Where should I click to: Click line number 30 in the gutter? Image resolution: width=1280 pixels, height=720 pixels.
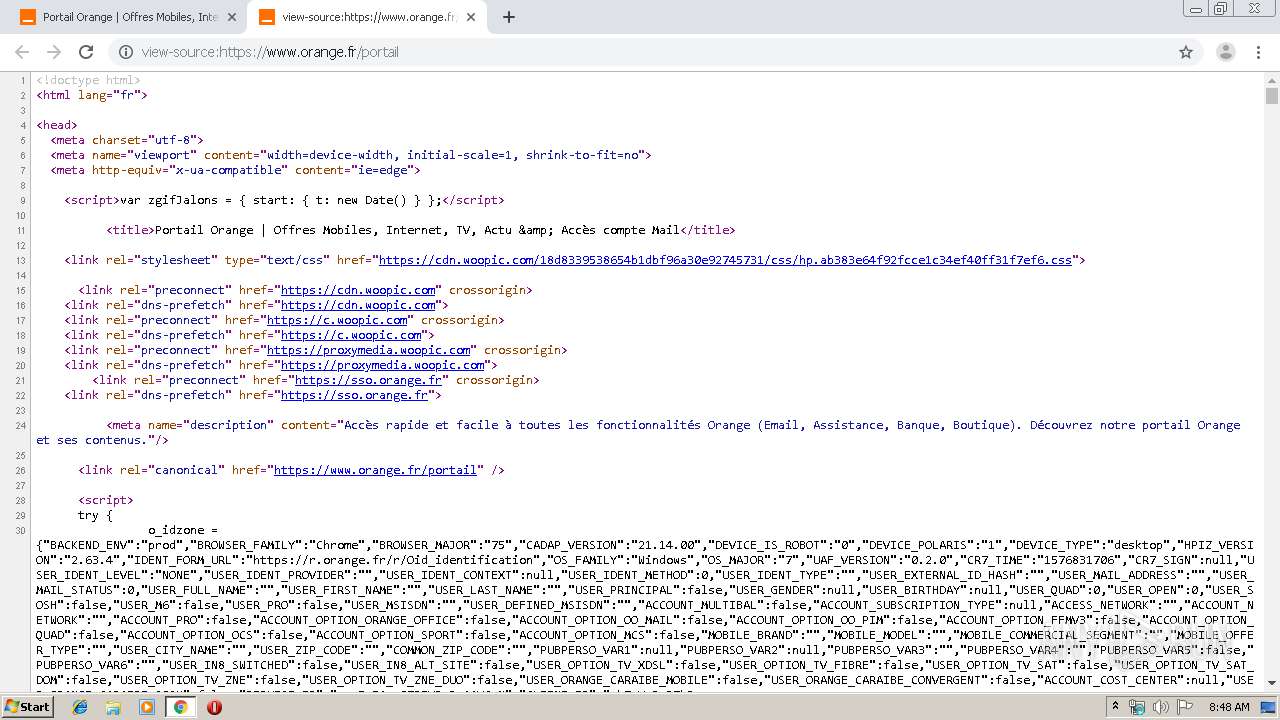point(21,530)
